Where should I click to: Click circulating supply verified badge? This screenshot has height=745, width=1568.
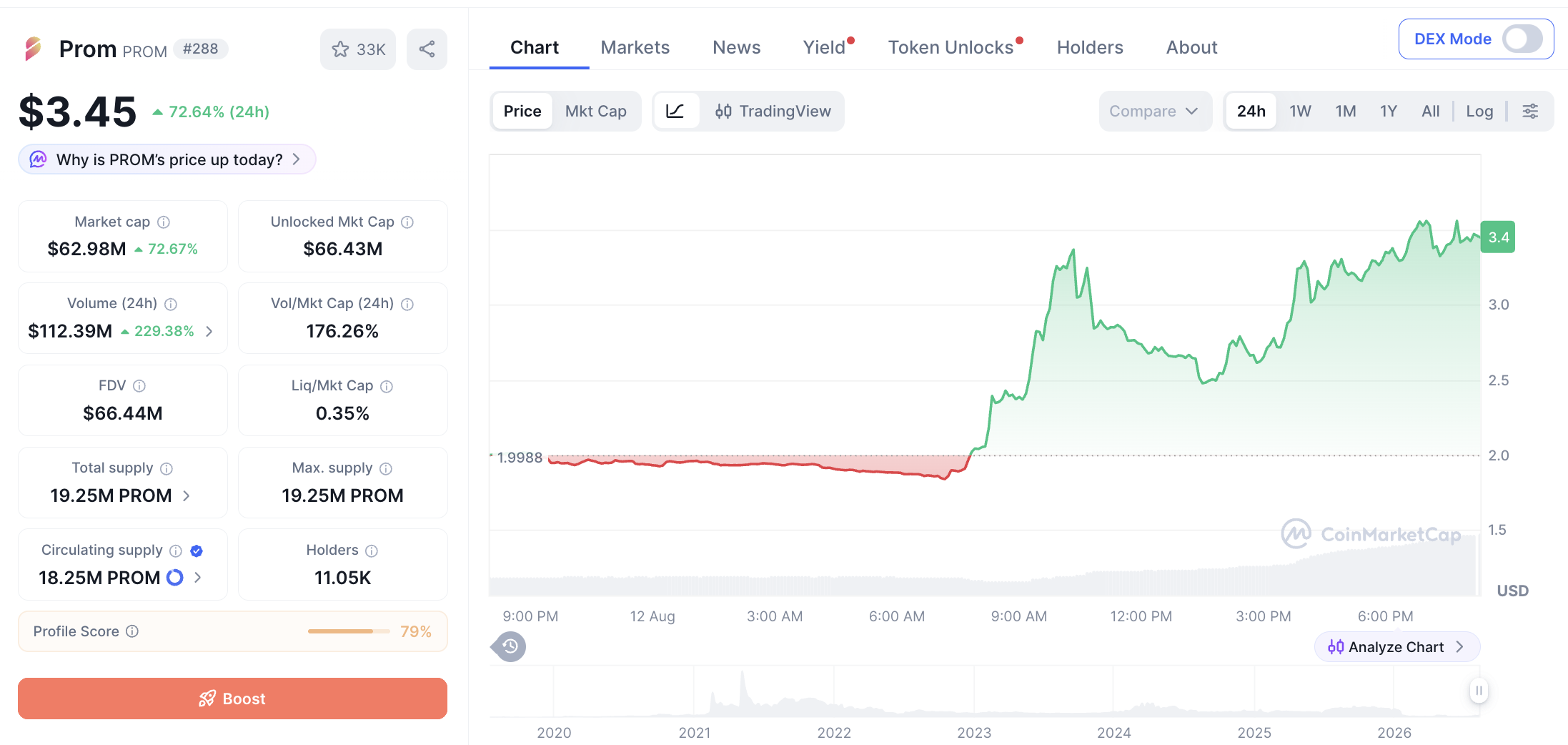click(x=197, y=551)
